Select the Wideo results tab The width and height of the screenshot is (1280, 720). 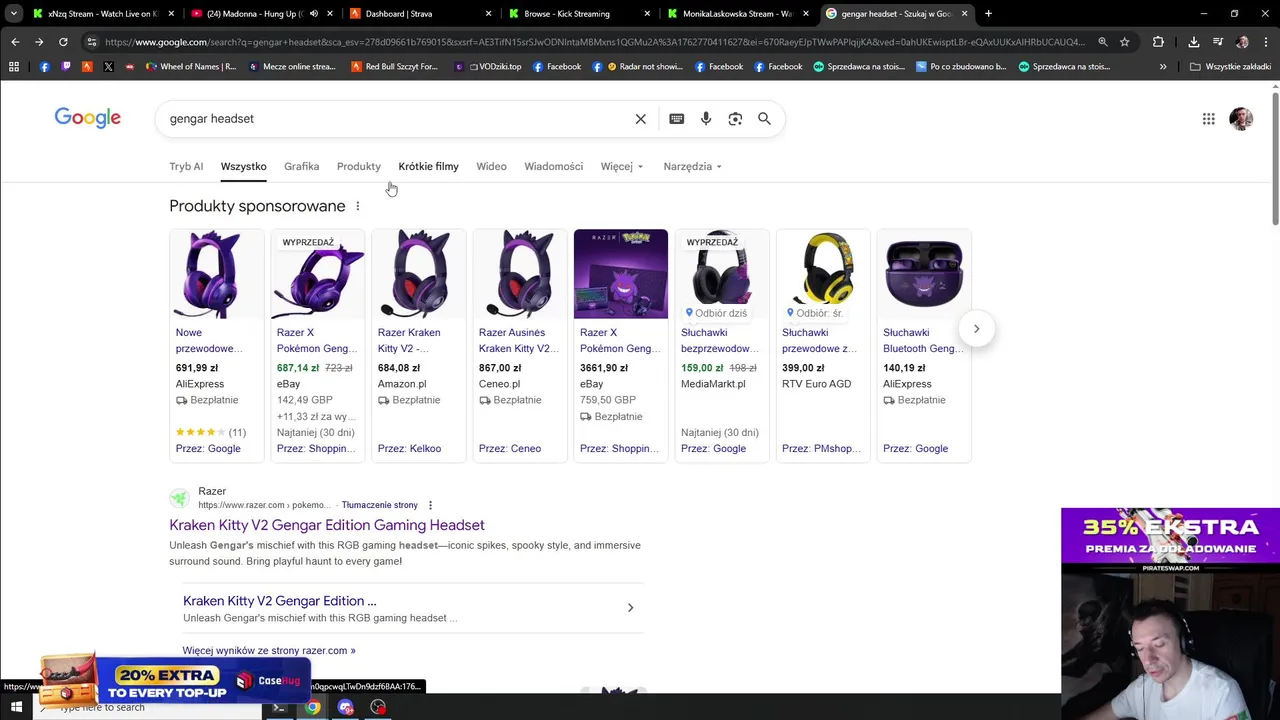click(x=491, y=167)
